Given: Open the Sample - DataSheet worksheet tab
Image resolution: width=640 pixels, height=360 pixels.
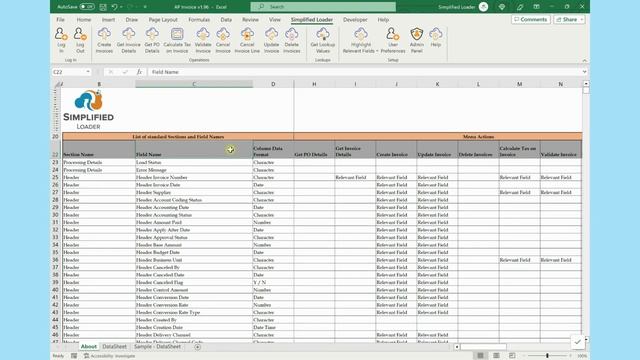Looking at the screenshot, I should tap(157, 347).
